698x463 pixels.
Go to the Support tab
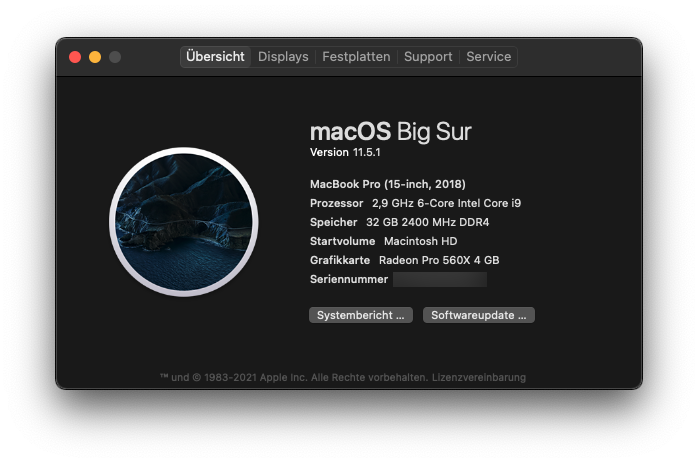coord(428,57)
